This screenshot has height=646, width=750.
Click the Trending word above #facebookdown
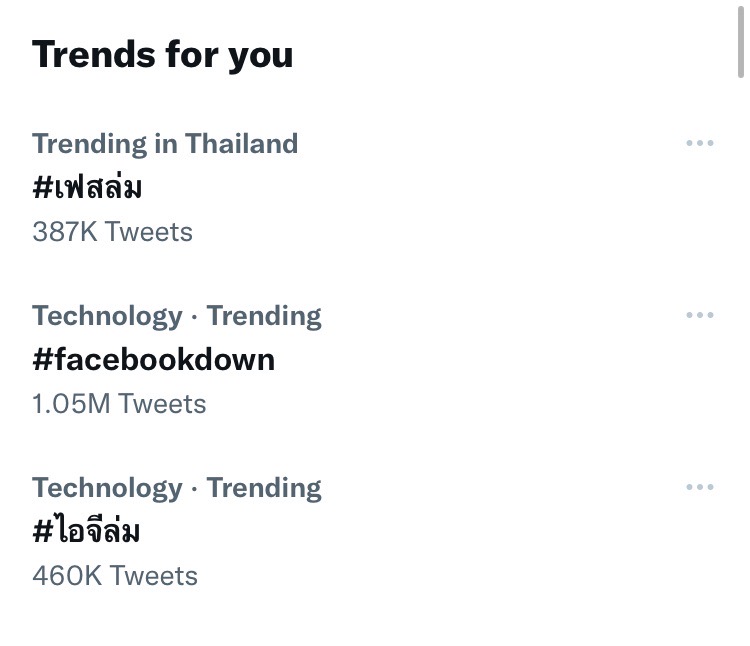(264, 316)
